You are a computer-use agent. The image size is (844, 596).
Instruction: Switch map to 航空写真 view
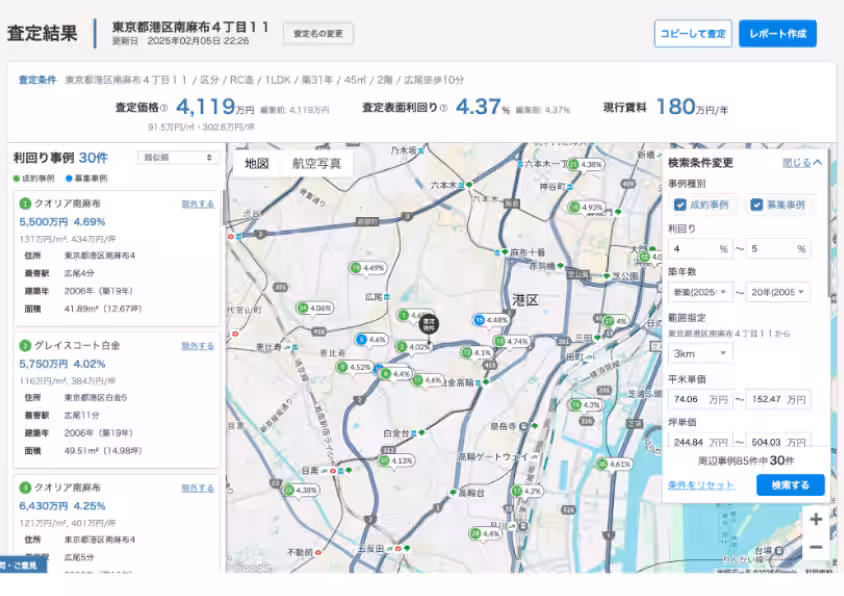click(x=316, y=164)
